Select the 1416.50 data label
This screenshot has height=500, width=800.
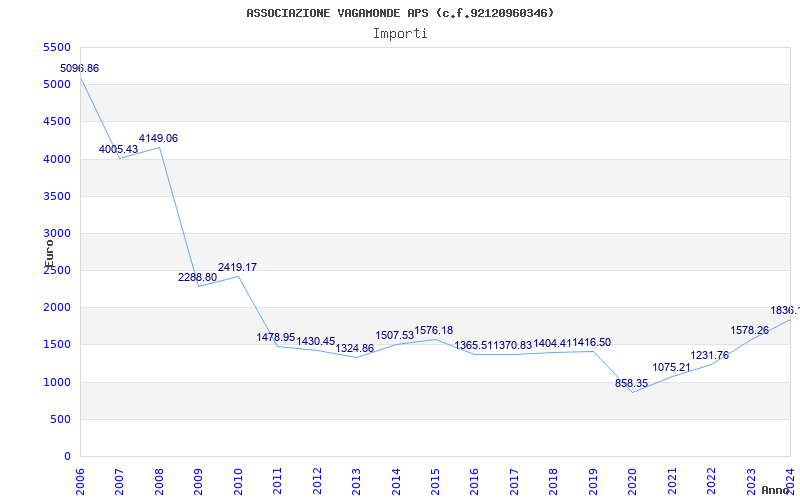591,342
